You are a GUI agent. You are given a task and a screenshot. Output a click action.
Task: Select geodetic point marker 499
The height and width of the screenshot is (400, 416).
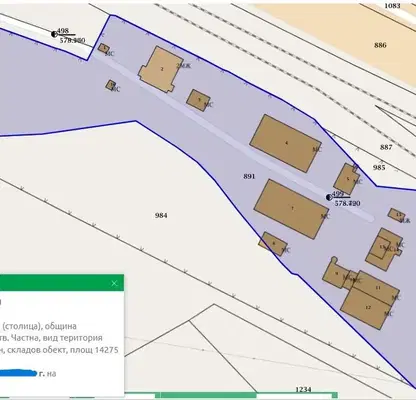tap(329, 197)
